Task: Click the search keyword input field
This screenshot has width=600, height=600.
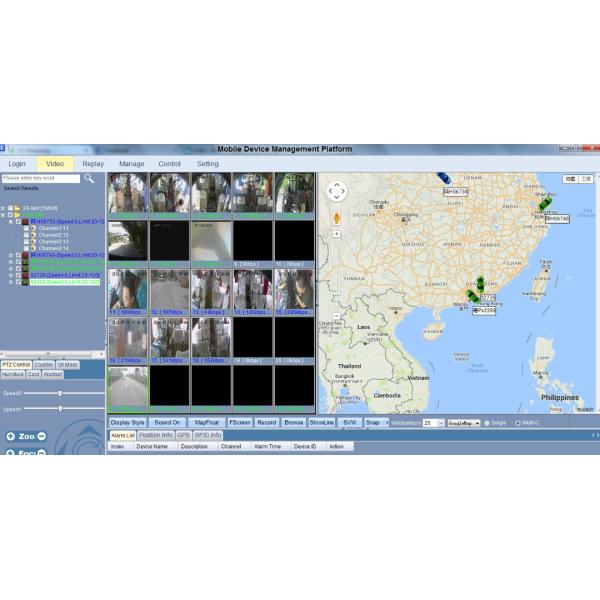Action: pyautogui.click(x=40, y=178)
